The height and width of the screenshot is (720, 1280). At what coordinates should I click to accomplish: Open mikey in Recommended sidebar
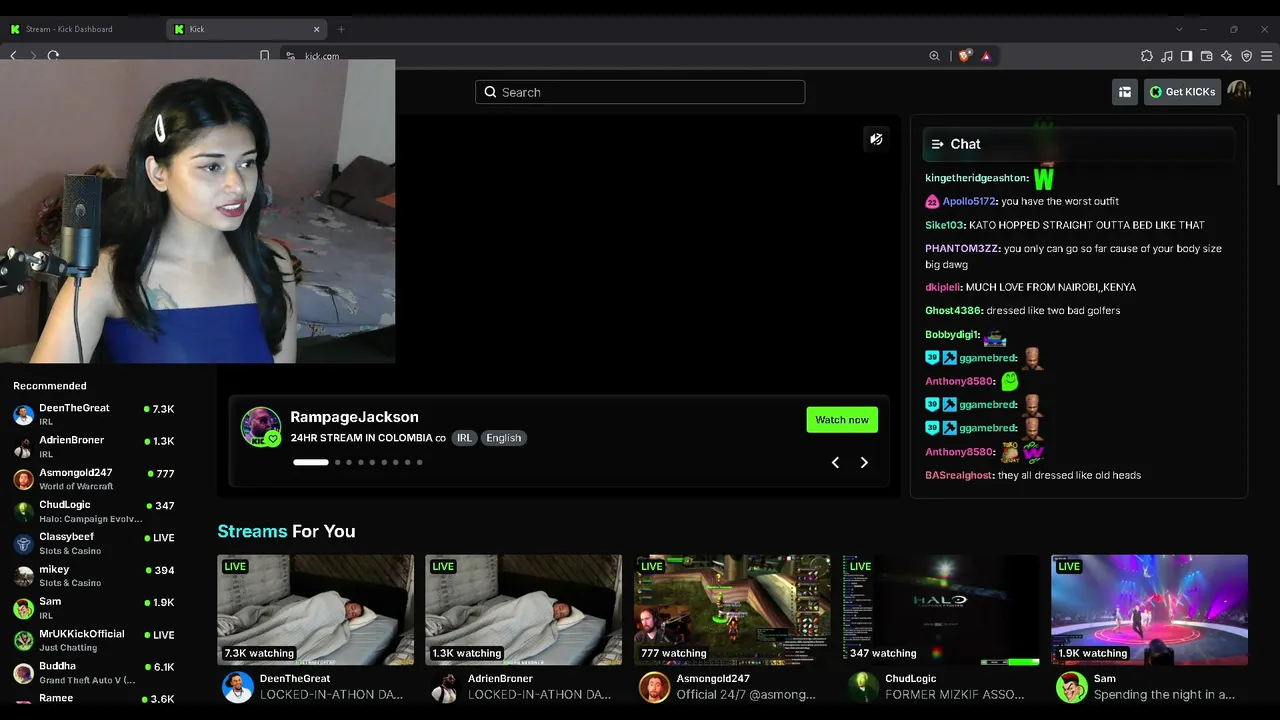[x=95, y=575]
